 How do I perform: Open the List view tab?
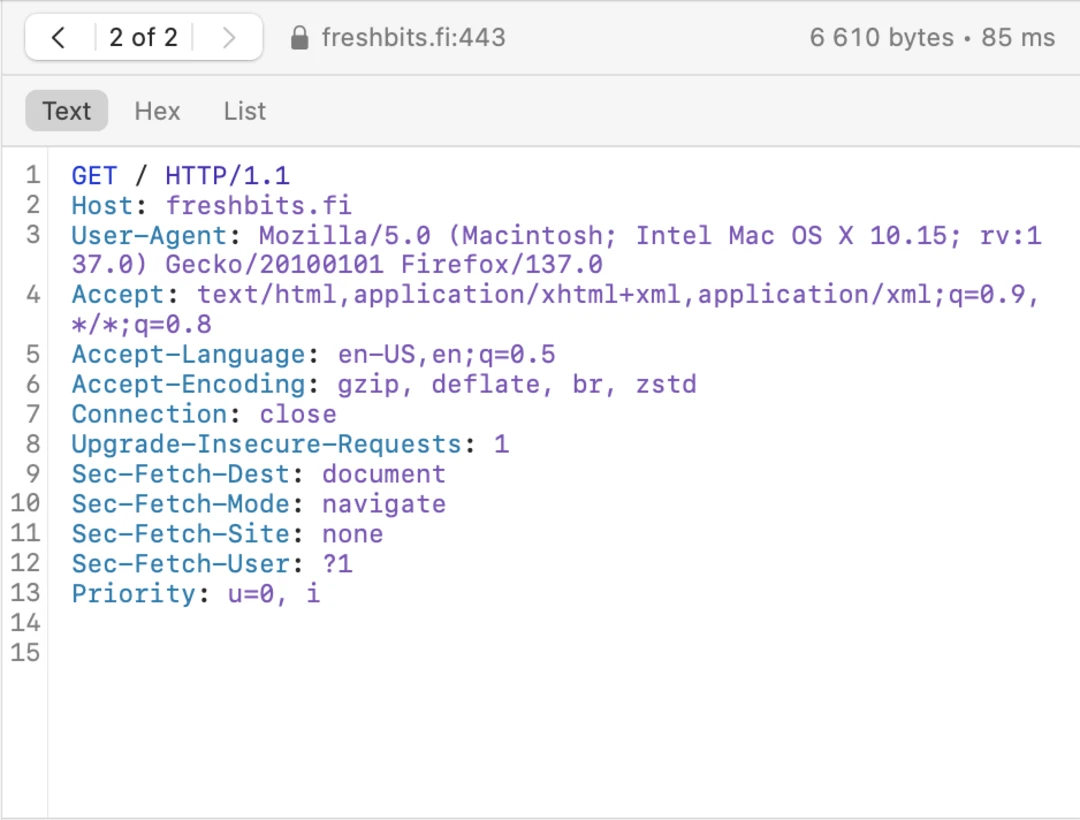tap(245, 111)
